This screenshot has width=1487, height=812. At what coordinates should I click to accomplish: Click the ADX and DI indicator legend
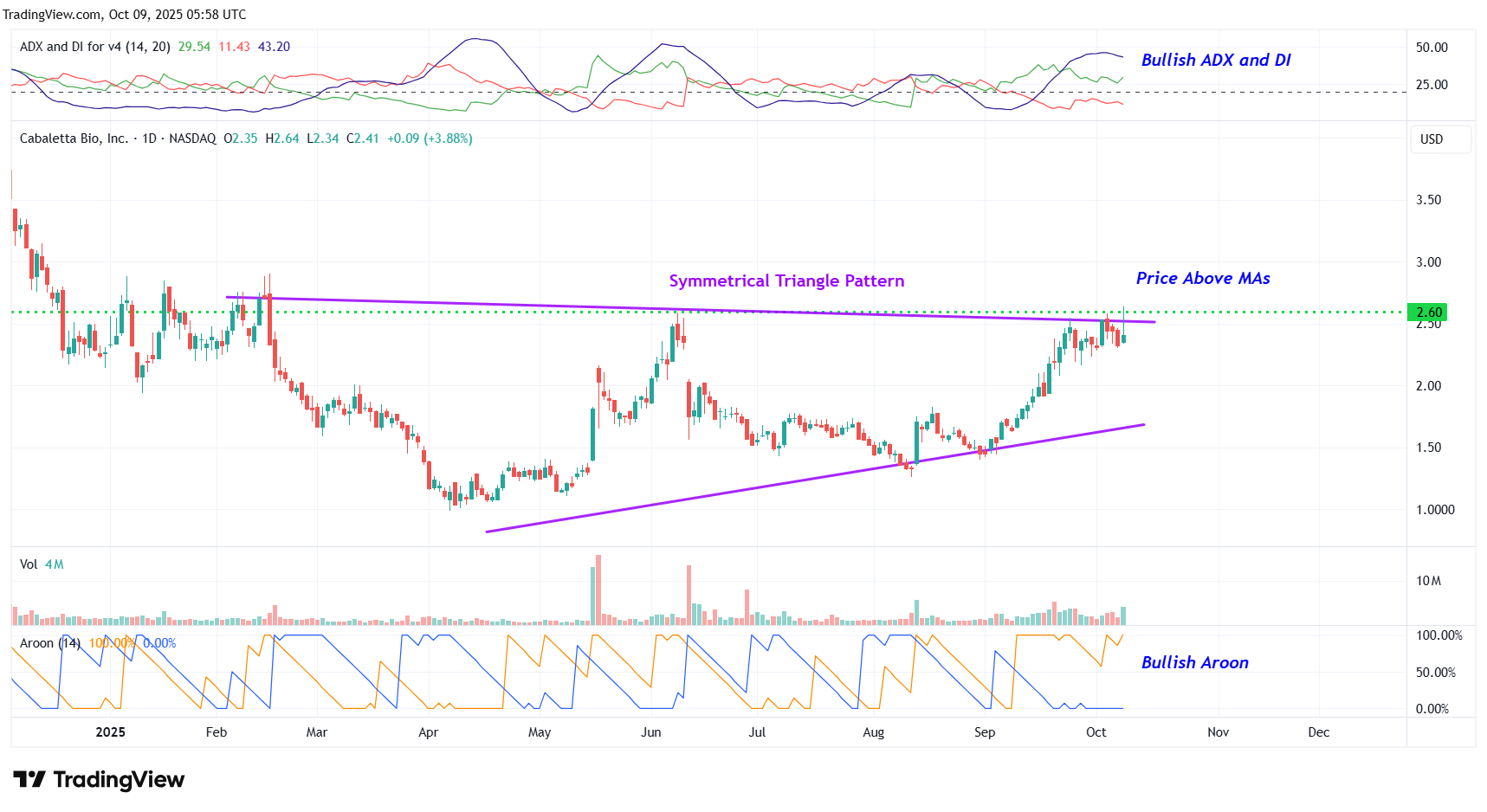point(94,47)
